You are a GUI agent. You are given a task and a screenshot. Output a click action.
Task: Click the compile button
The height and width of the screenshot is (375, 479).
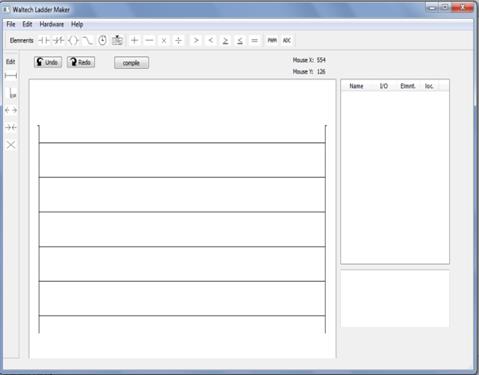tap(131, 63)
